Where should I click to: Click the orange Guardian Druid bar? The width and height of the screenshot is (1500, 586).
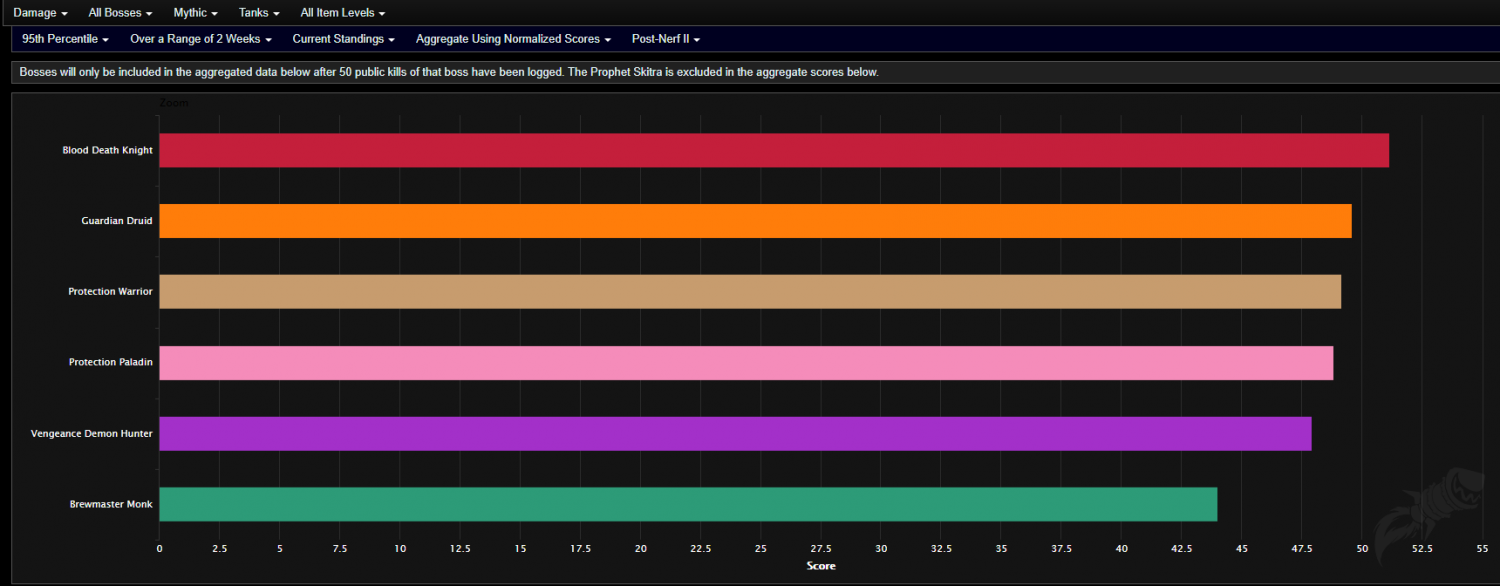click(x=755, y=221)
